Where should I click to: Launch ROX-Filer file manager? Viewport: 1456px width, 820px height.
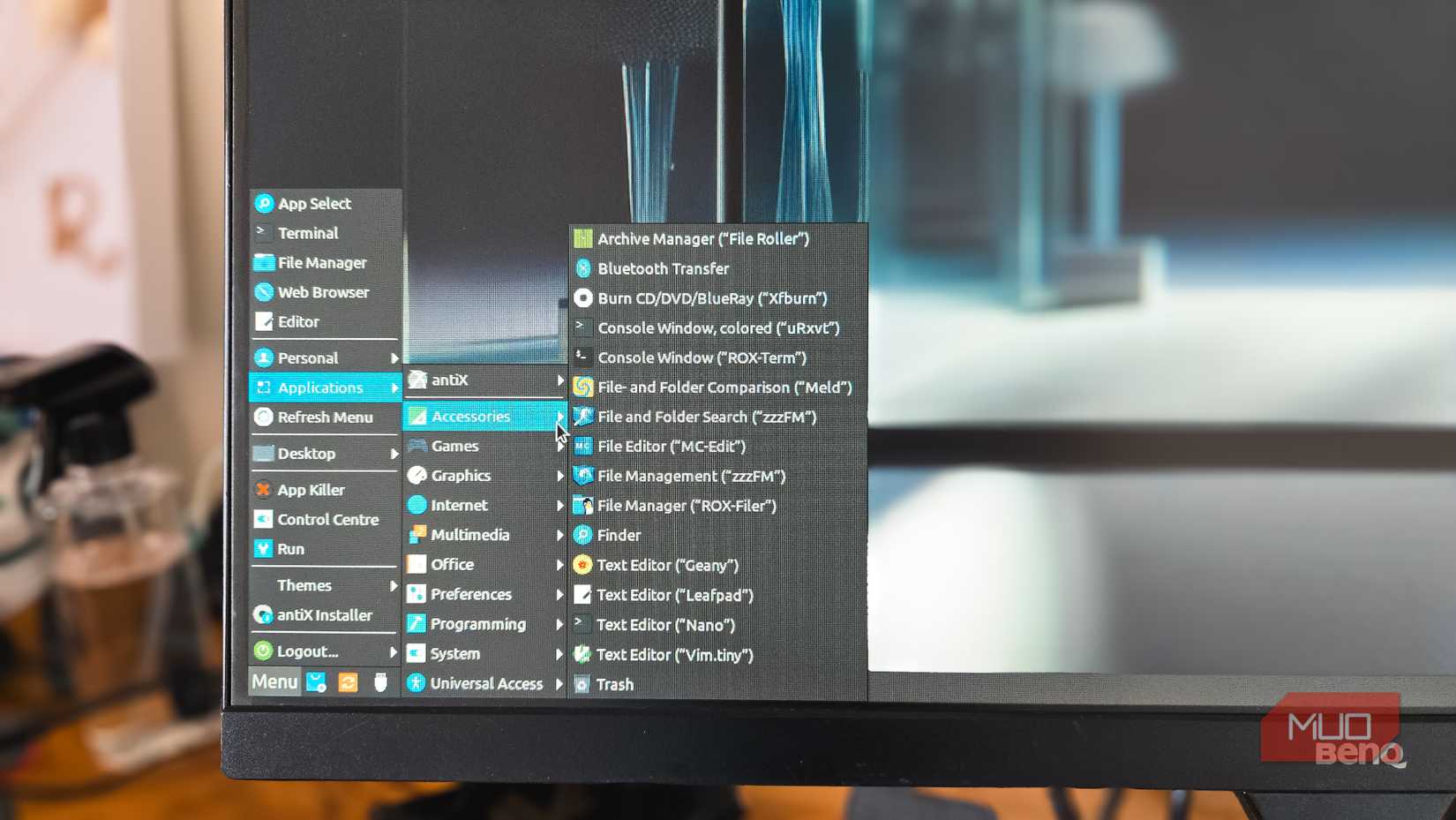[687, 506]
